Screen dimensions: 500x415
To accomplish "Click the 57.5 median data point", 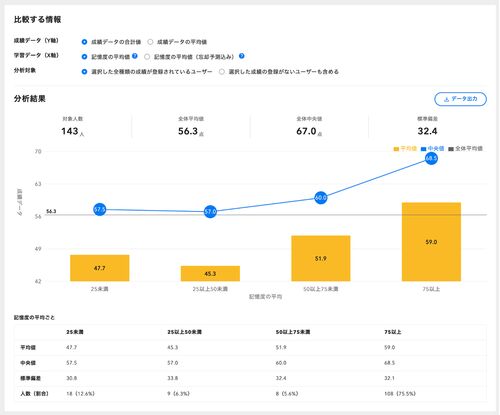I will (99, 209).
